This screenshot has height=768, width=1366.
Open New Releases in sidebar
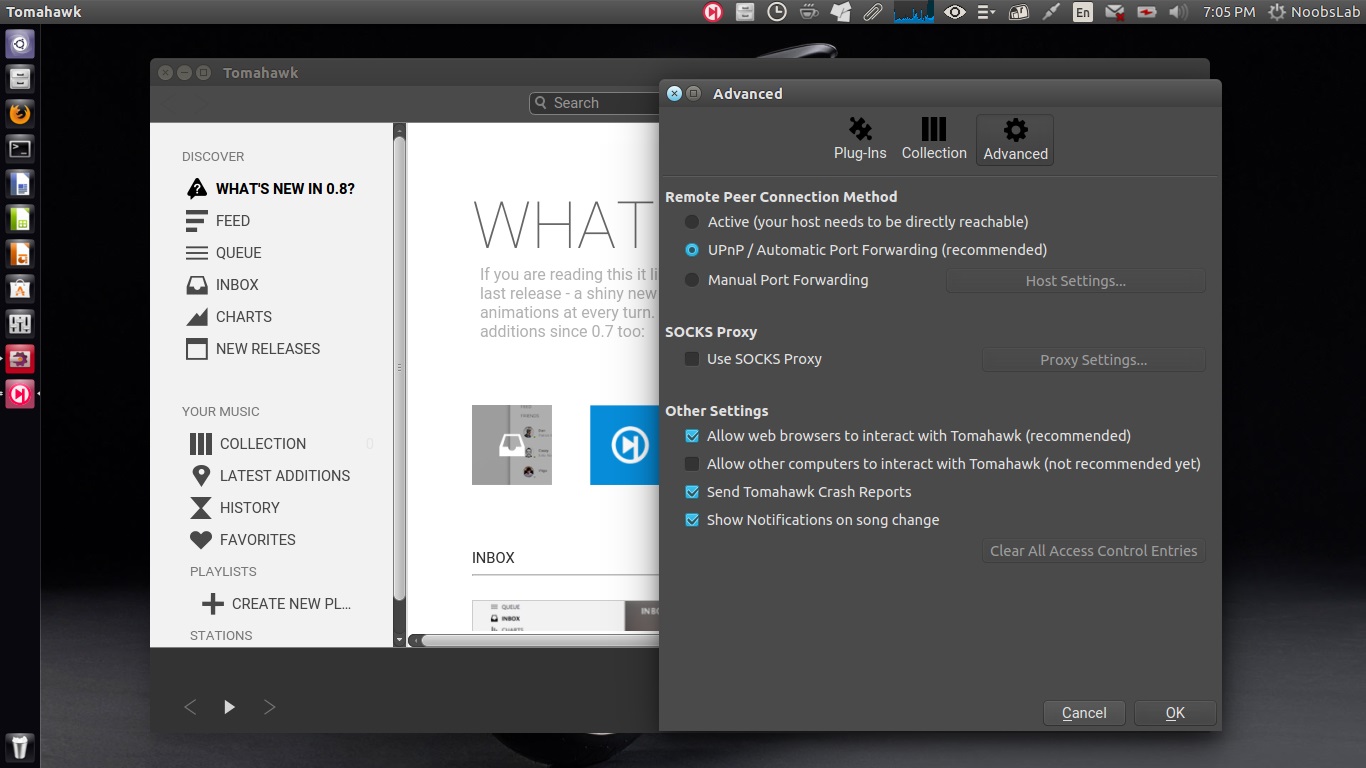pos(253,348)
